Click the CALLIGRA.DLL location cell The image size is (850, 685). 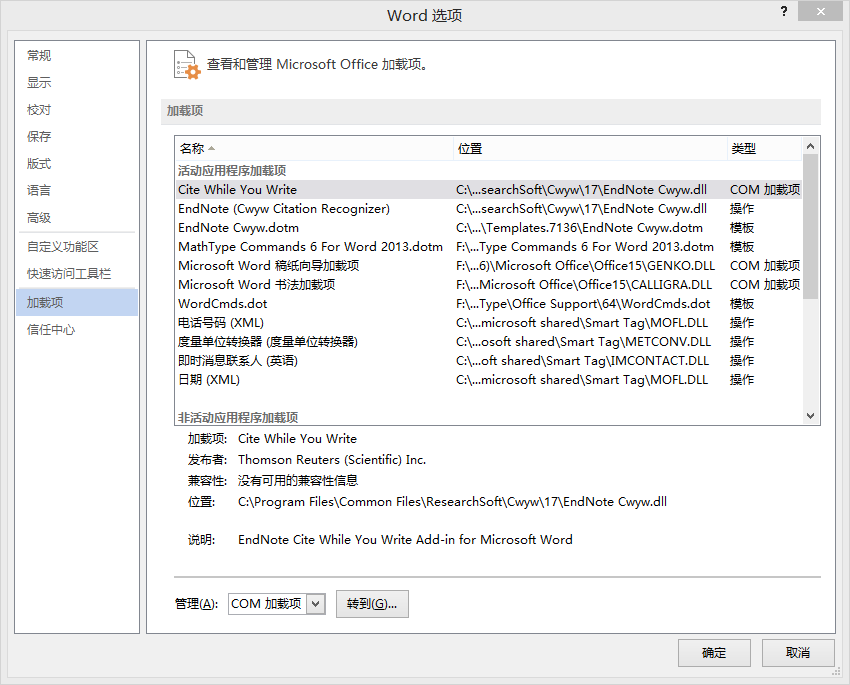click(x=584, y=285)
